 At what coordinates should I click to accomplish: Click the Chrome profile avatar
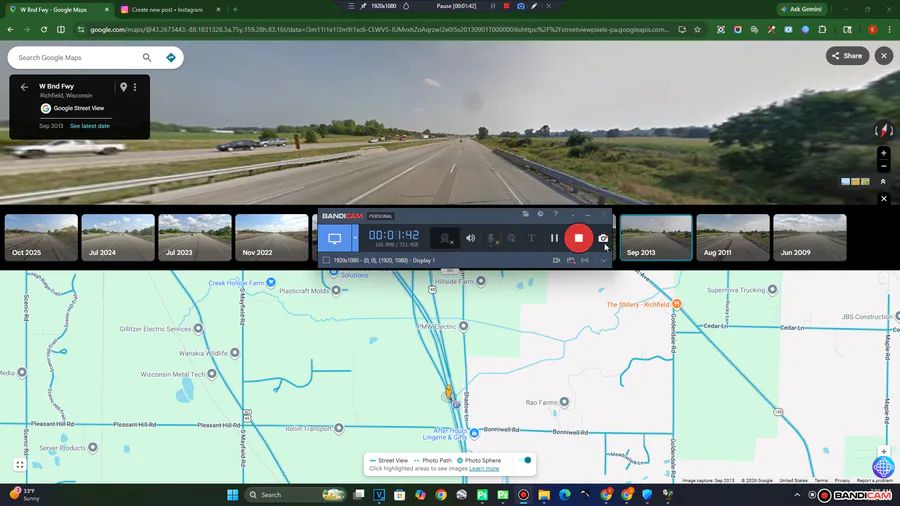[872, 29]
